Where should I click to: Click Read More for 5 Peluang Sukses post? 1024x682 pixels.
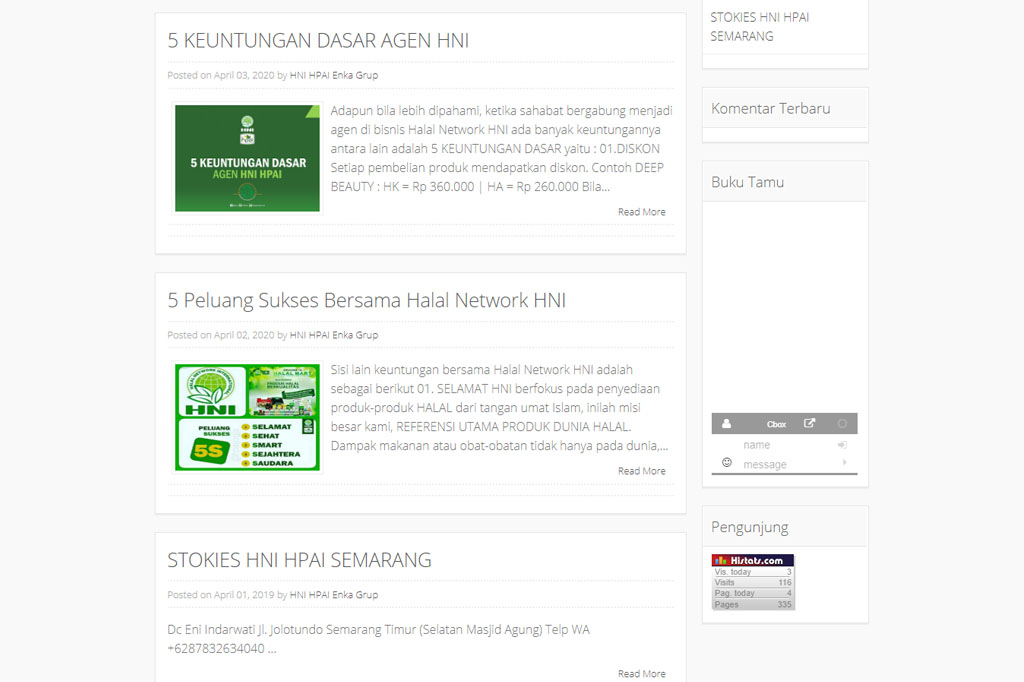click(x=641, y=471)
